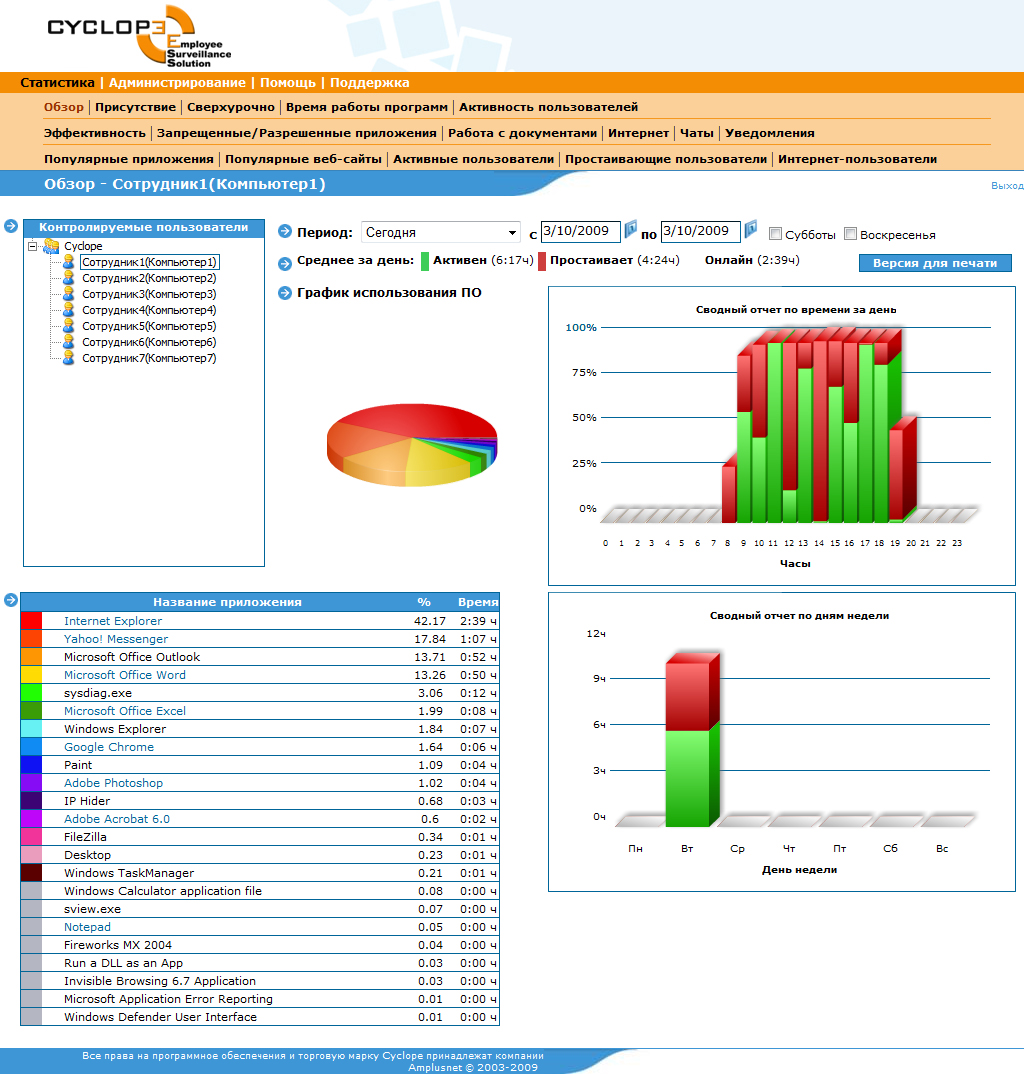Open the Помощь menu
1024x1074 pixels.
pos(288,83)
